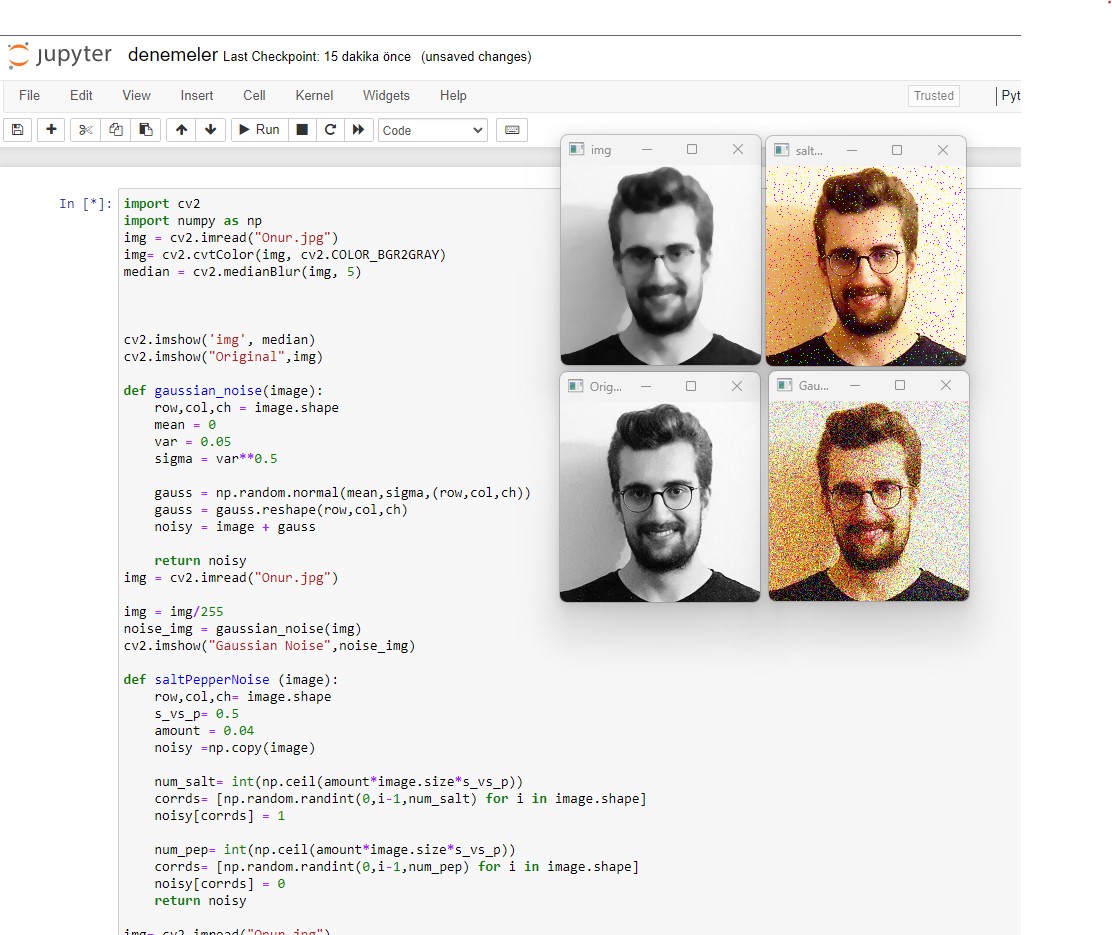Viewport: 1112px width, 935px height.
Task: Minimize the img window
Action: pyautogui.click(x=647, y=149)
